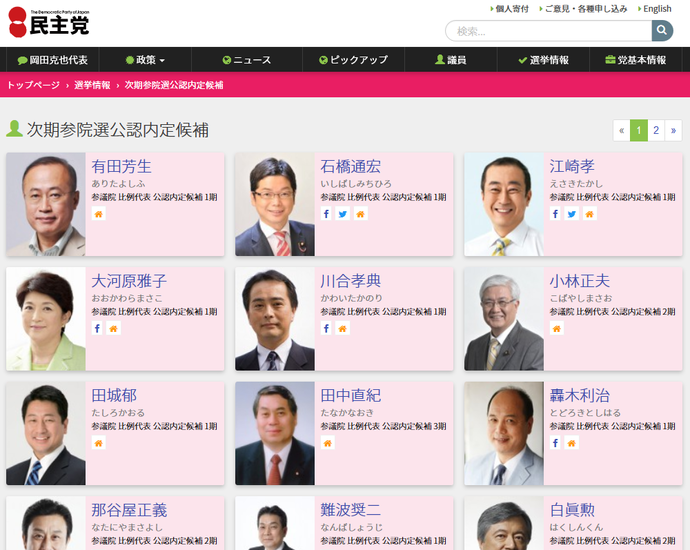Click the next page » button

[673, 130]
